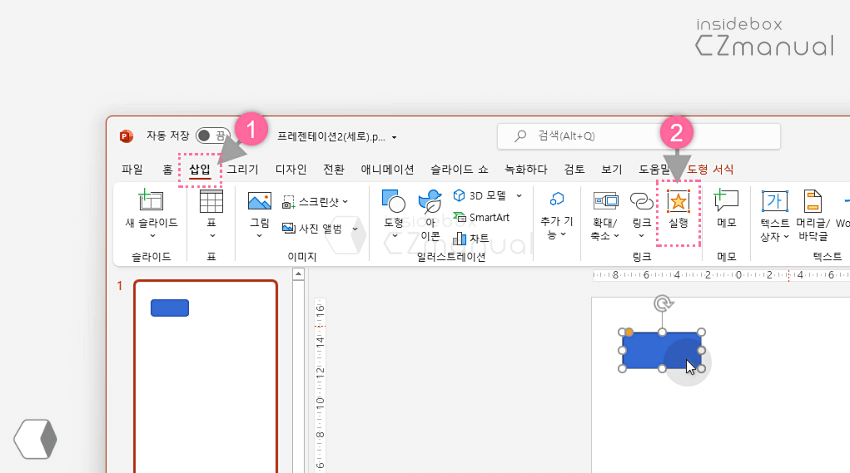Click the 사진 앨범 button

coord(312,229)
